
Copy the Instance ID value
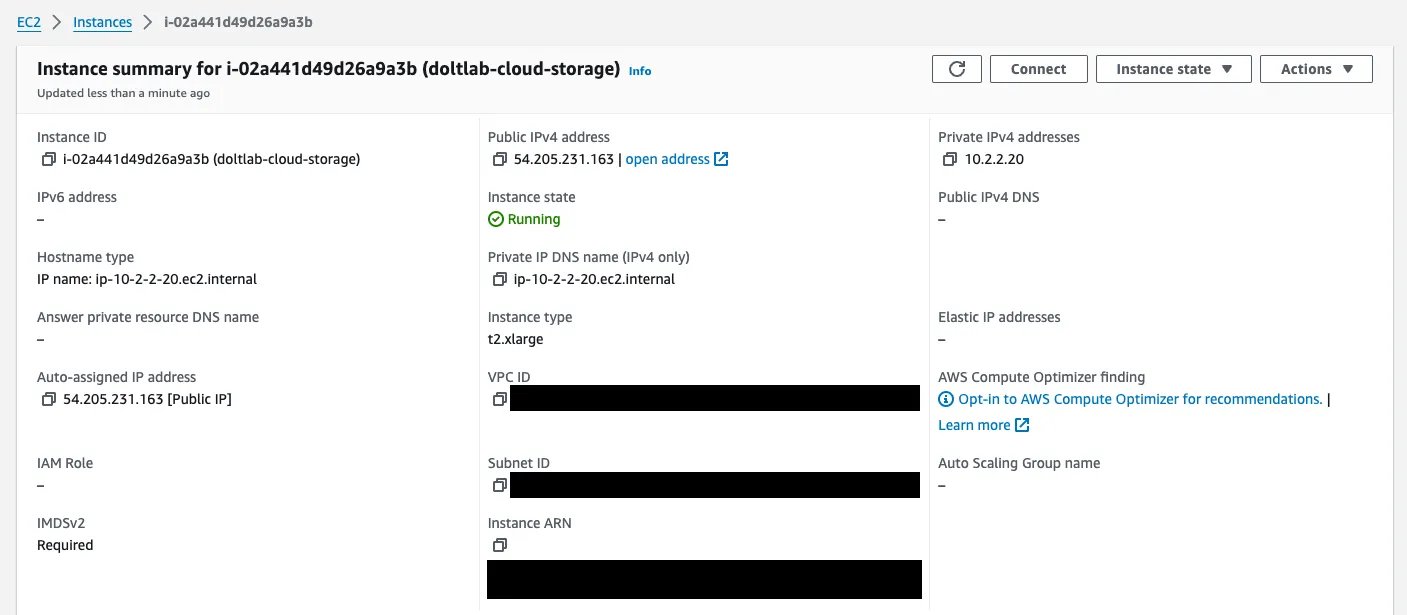coord(48,159)
